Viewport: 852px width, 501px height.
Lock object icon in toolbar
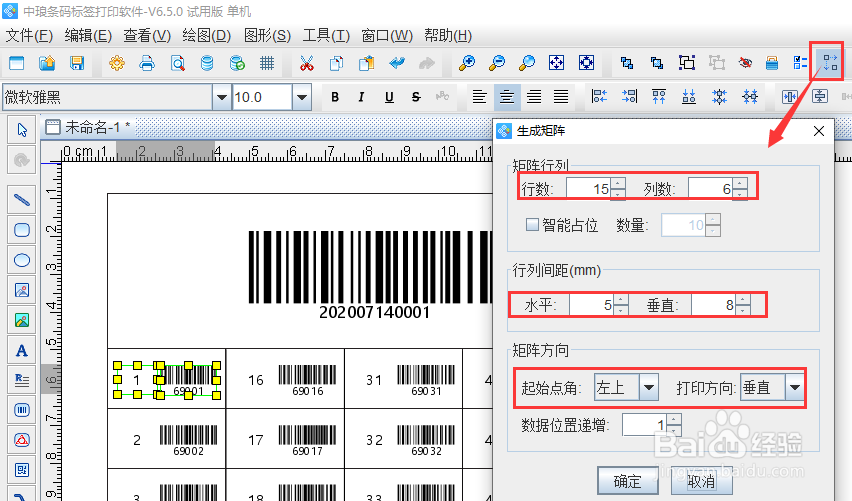772,64
